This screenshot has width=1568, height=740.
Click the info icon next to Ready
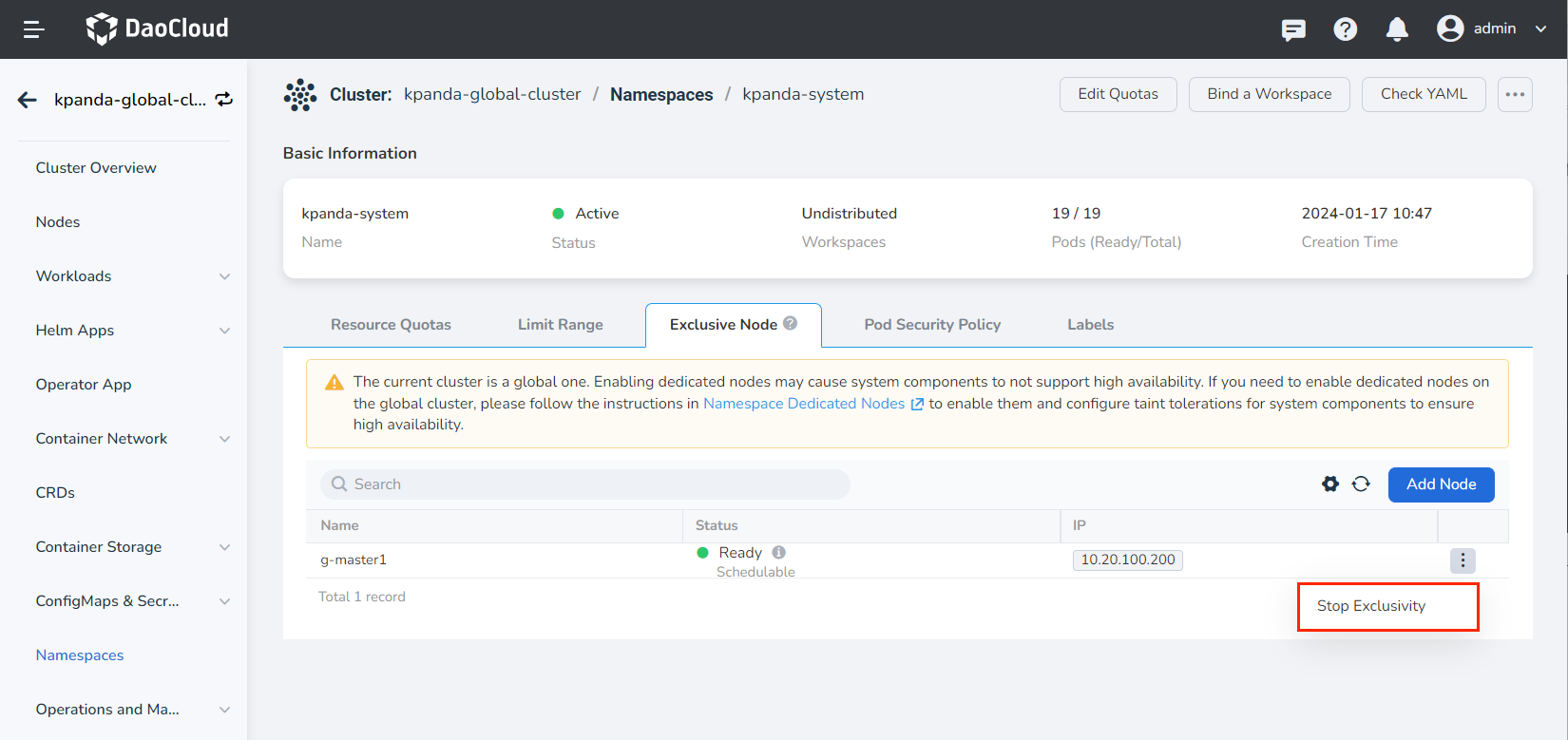click(x=778, y=553)
